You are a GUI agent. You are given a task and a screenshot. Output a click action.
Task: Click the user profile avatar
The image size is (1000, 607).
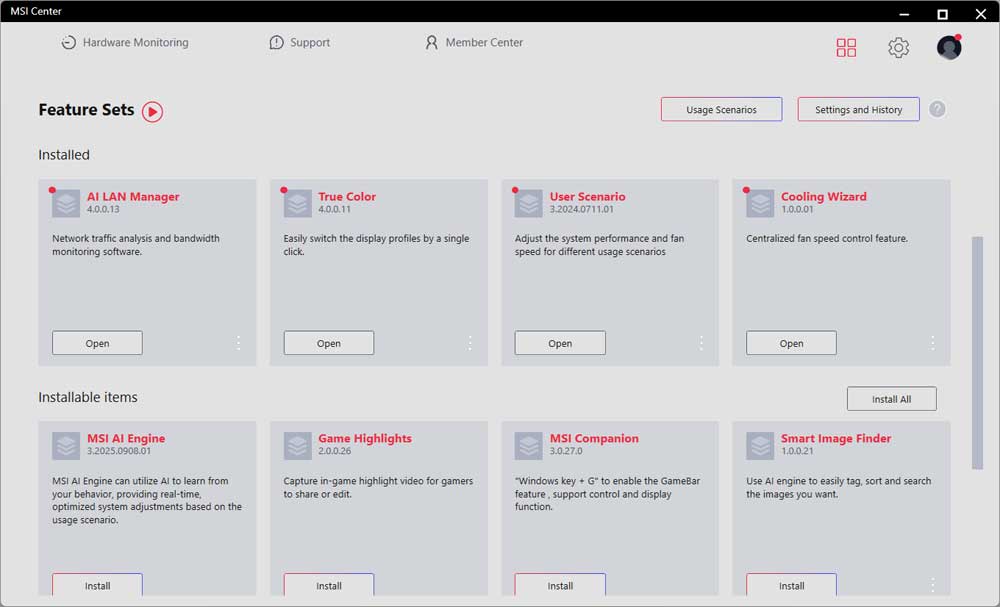pos(949,47)
